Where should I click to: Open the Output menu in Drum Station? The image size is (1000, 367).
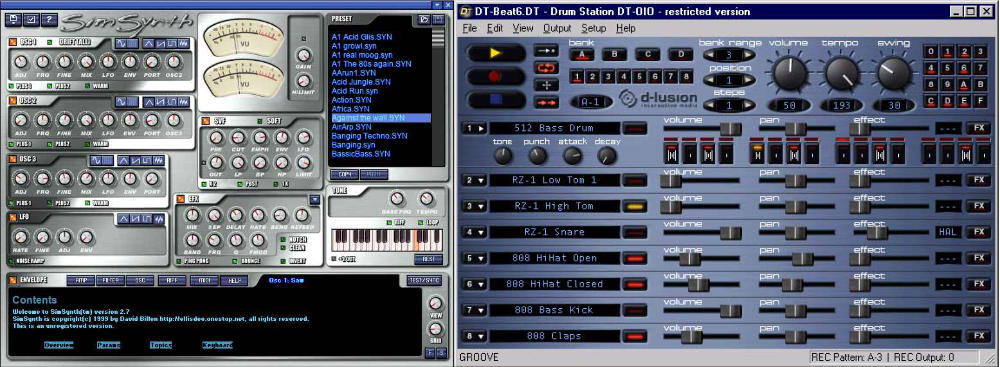[557, 28]
